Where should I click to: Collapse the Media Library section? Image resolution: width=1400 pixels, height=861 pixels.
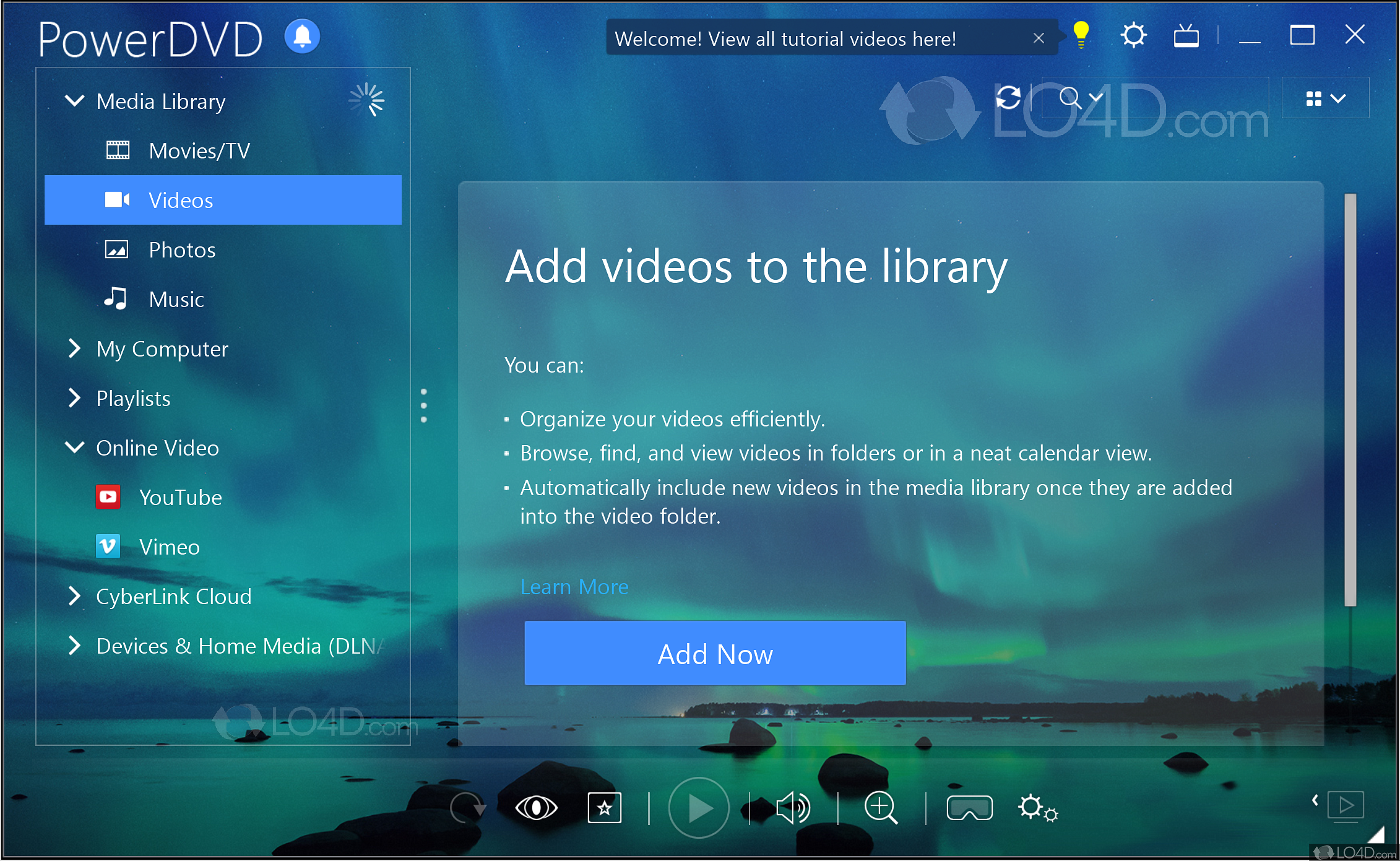coord(75,100)
